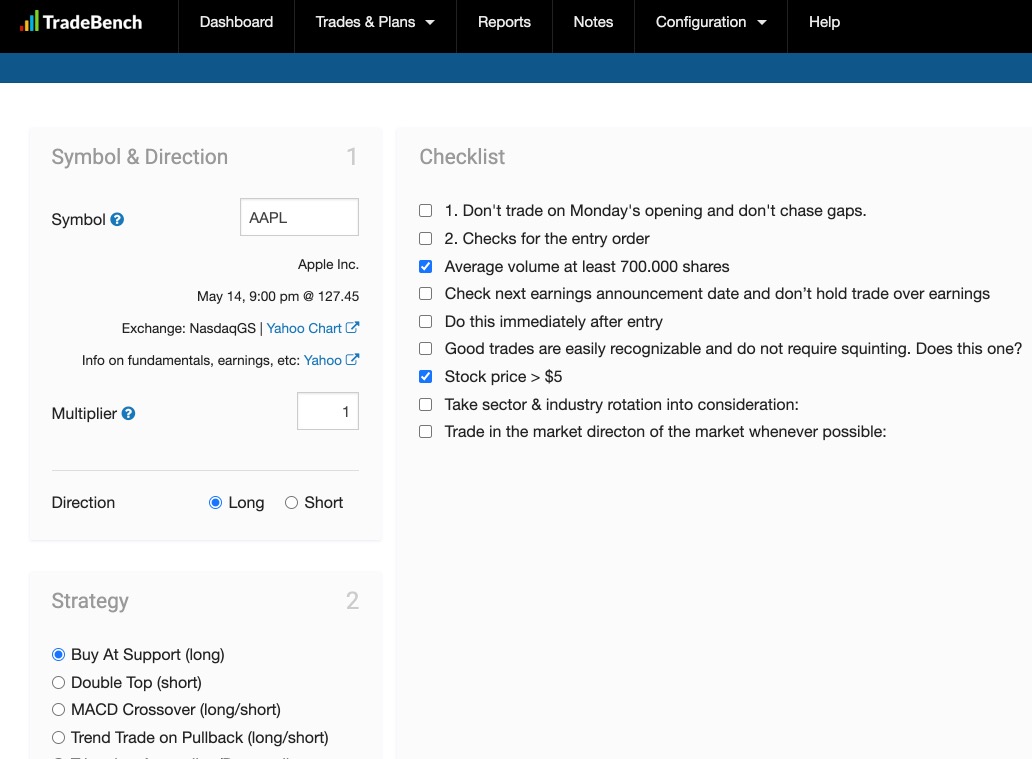The image size is (1032, 759).
Task: Click the Apple Inc. company name text
Action: coord(328,265)
